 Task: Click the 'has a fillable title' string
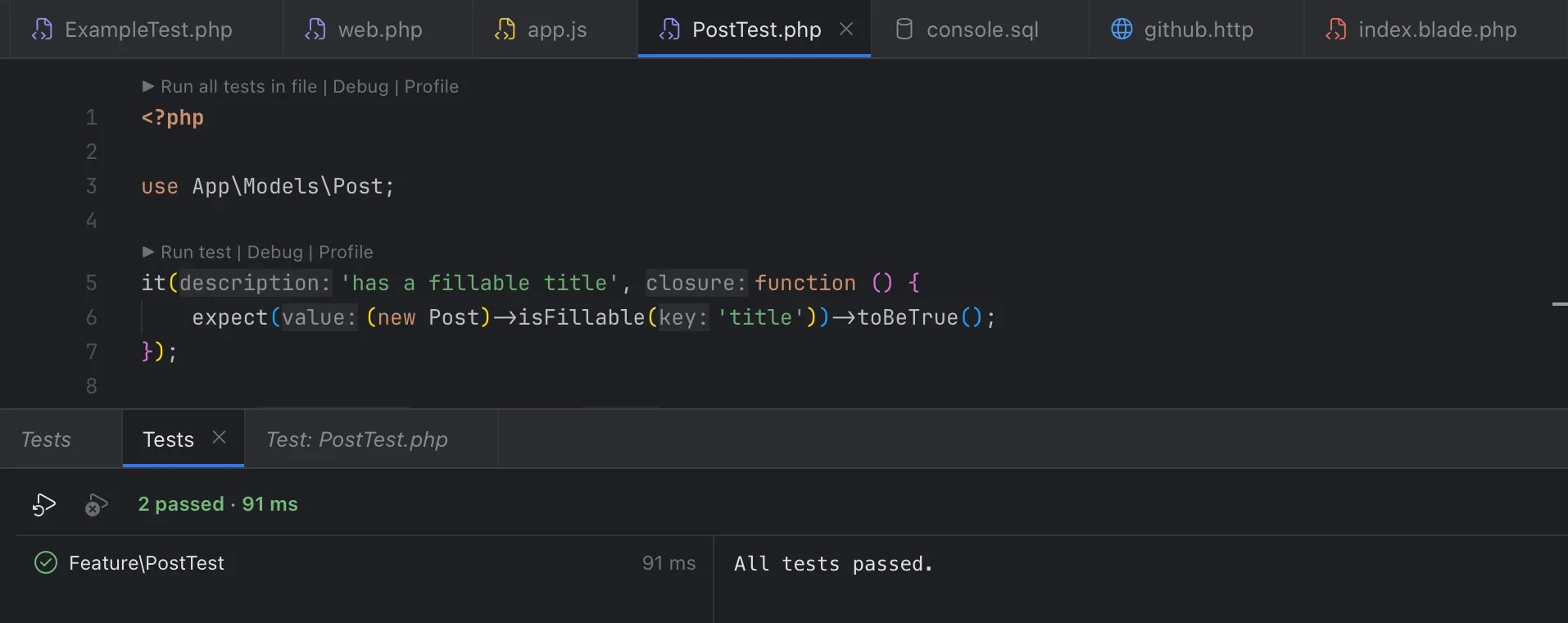(x=479, y=283)
